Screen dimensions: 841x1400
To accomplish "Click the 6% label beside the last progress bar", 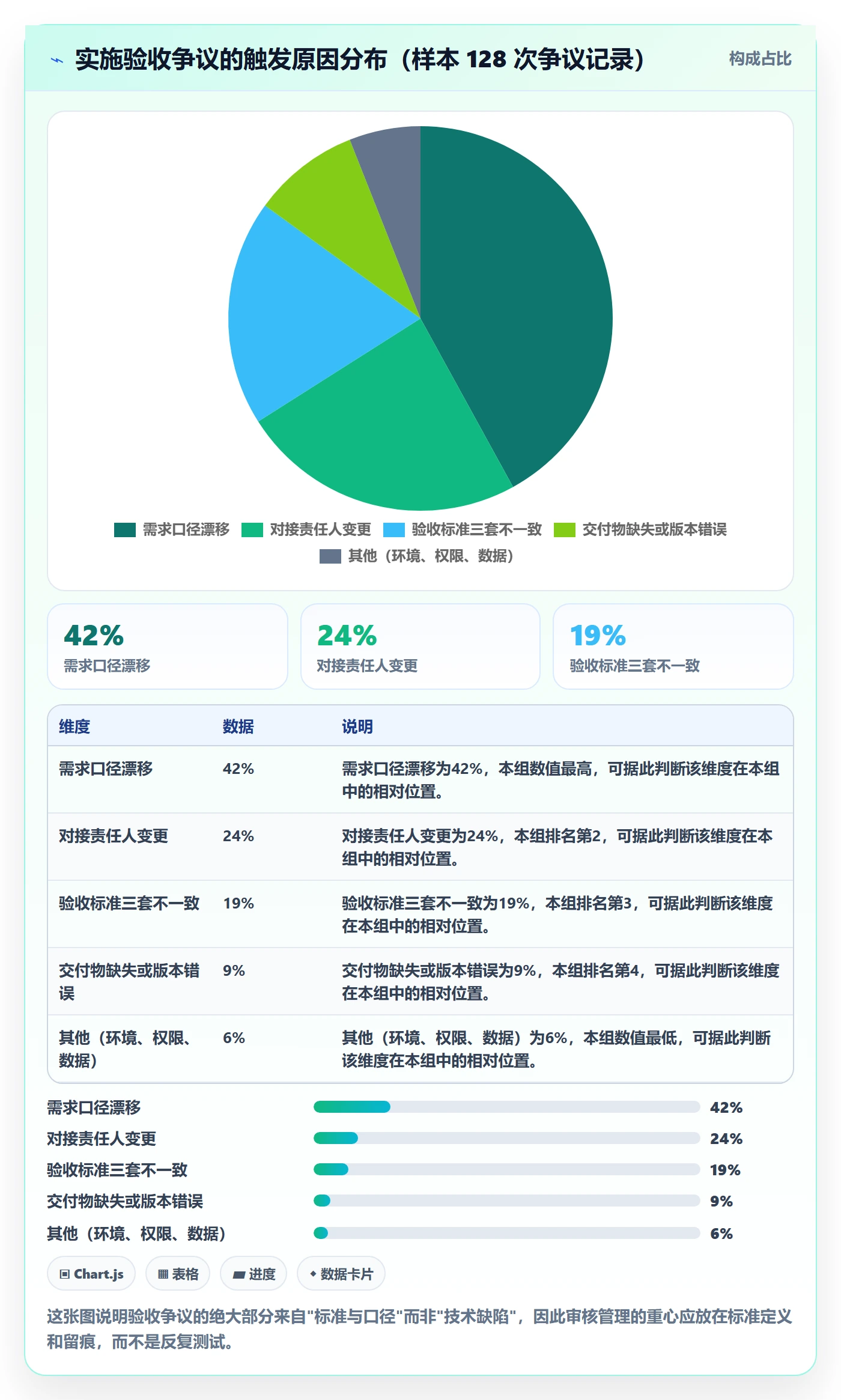I will point(721,1234).
